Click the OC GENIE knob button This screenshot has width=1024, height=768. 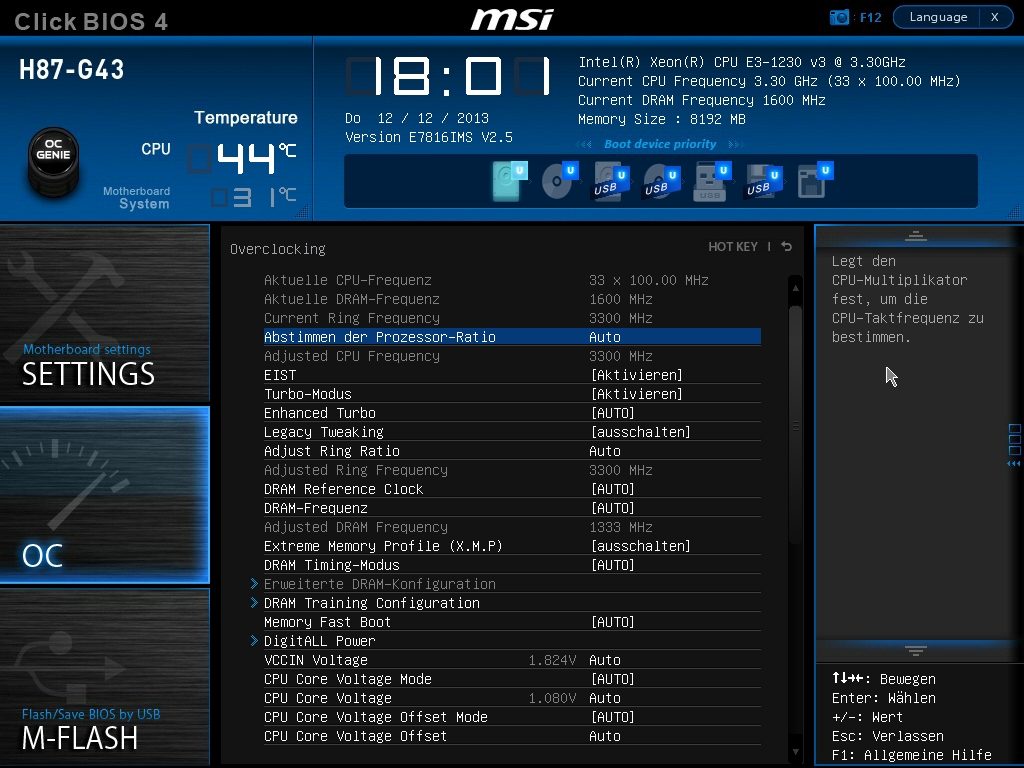pyautogui.click(x=54, y=161)
